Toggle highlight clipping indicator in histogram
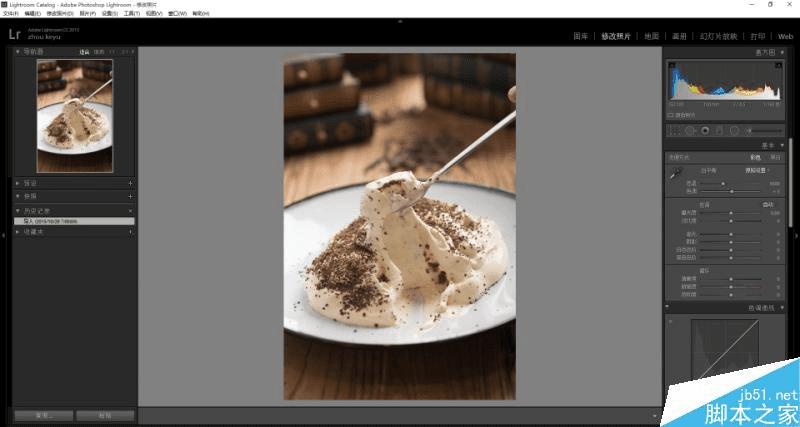 [779, 65]
